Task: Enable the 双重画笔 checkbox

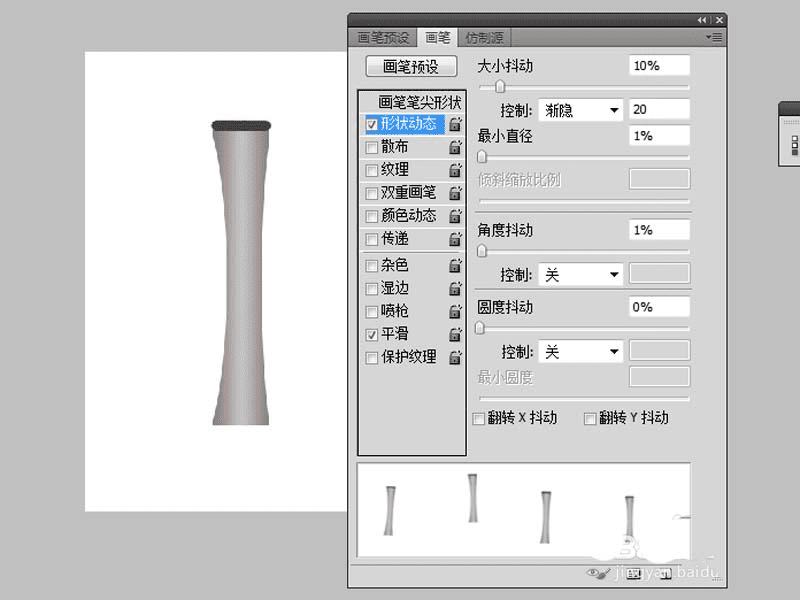Action: [372, 193]
